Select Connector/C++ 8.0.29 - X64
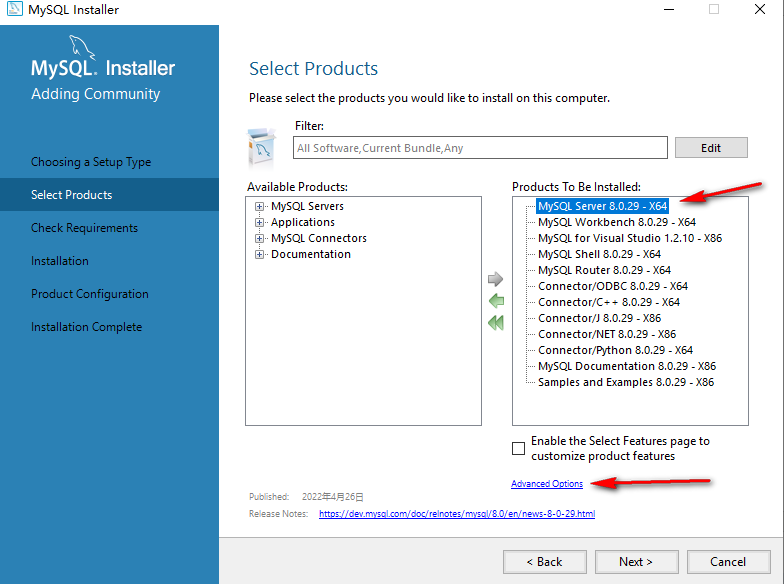 pyautogui.click(x=609, y=302)
